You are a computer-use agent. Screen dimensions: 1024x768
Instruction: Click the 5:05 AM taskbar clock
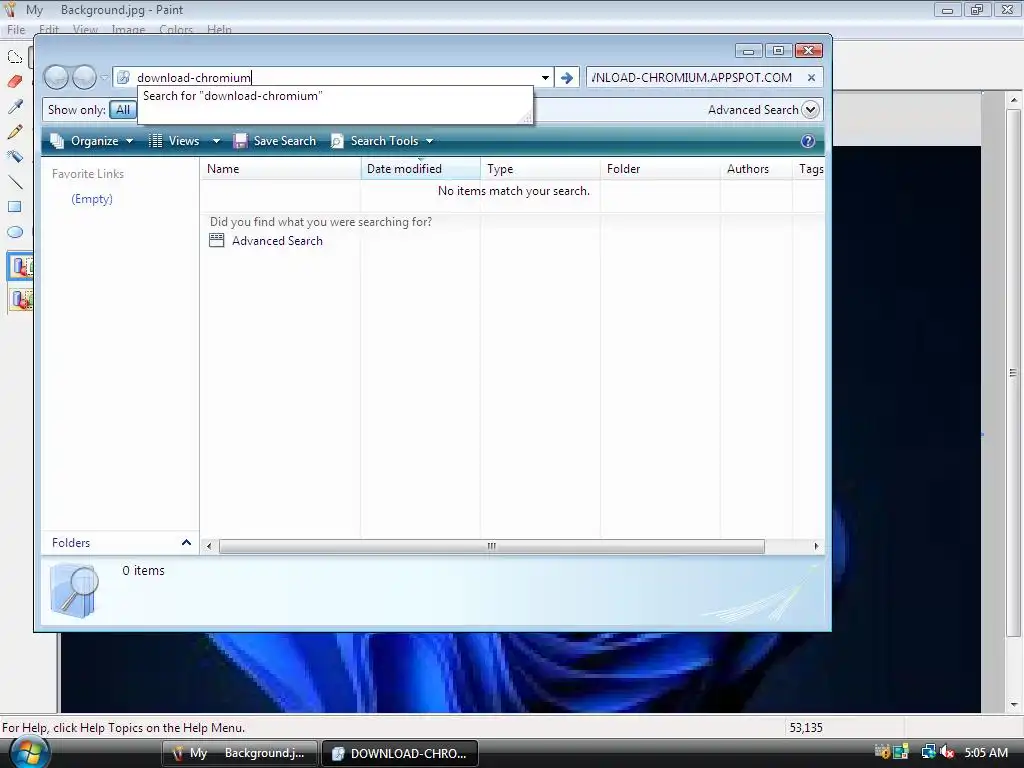tap(986, 752)
